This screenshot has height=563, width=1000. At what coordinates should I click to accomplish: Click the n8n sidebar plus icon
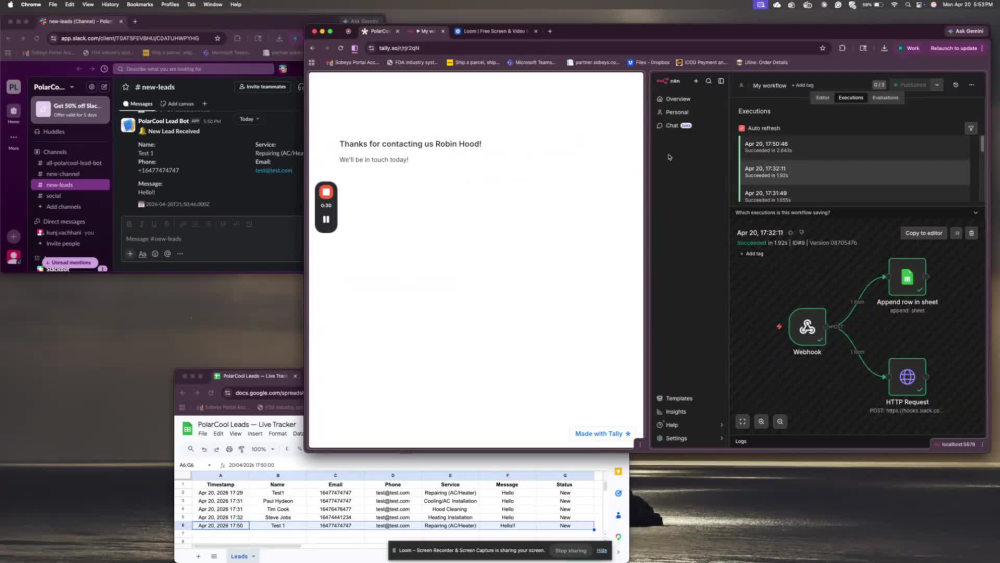point(696,81)
